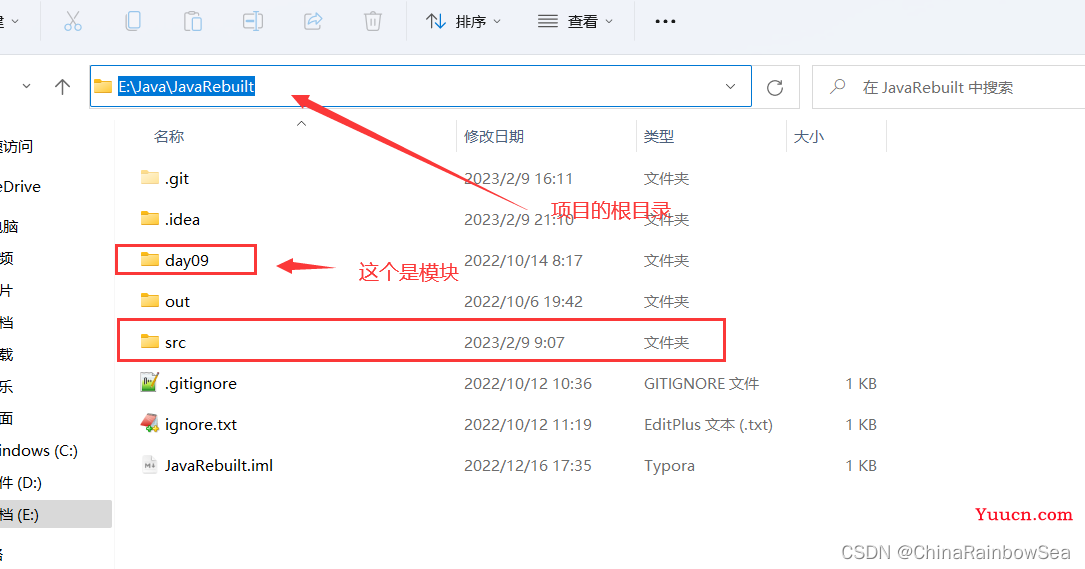Refresh the current folder
Image resolution: width=1085 pixels, height=569 pixels.
click(775, 87)
